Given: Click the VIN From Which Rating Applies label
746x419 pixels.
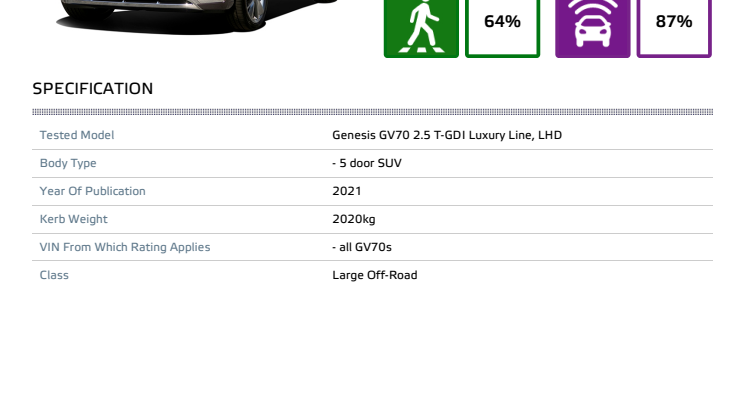Looking at the screenshot, I should tap(125, 247).
